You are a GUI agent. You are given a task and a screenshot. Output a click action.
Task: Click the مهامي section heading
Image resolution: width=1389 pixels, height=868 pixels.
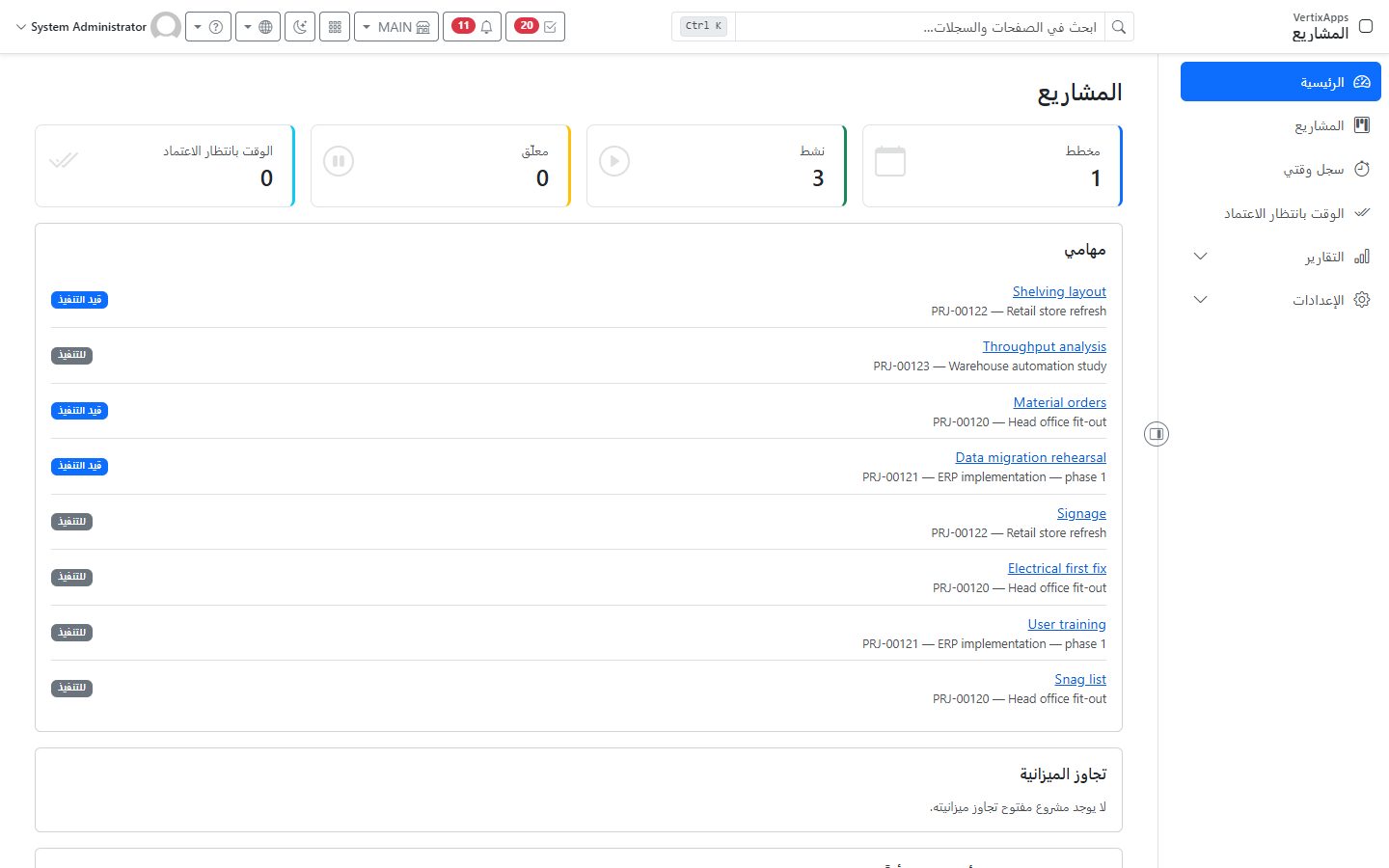click(x=1085, y=250)
